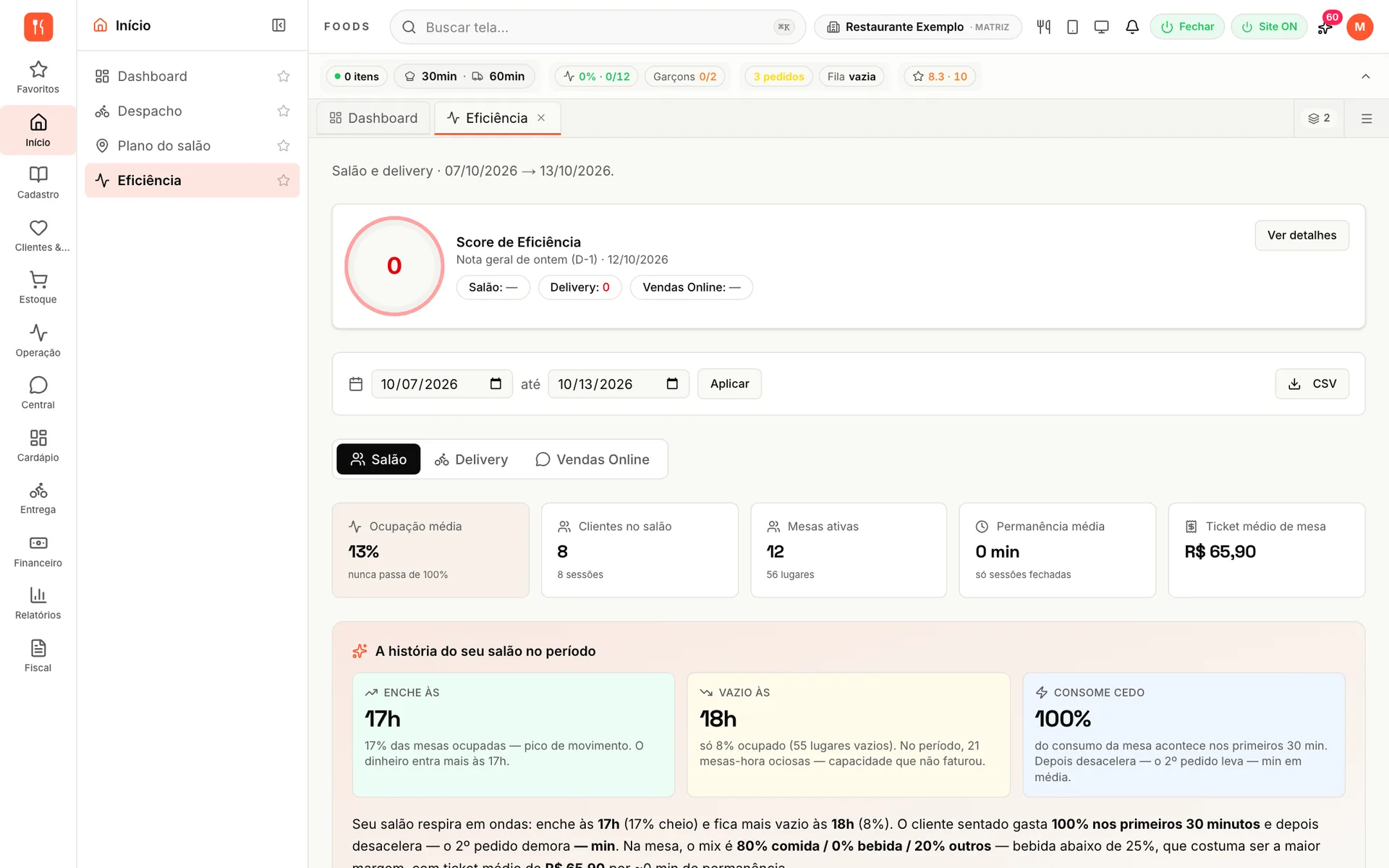Toggle the Site ON switch

pyautogui.click(x=1269, y=27)
